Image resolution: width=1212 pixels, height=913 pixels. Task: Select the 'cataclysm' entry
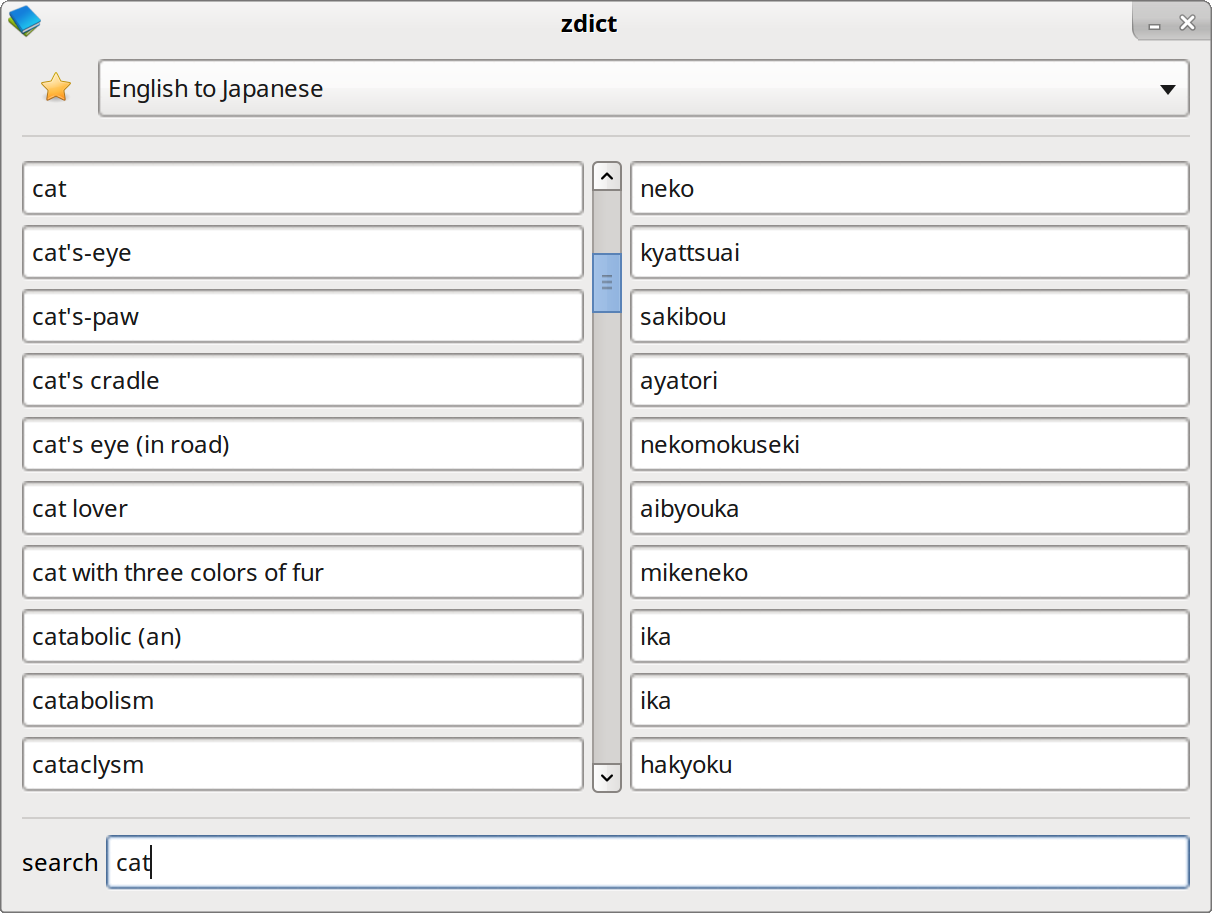pos(302,765)
